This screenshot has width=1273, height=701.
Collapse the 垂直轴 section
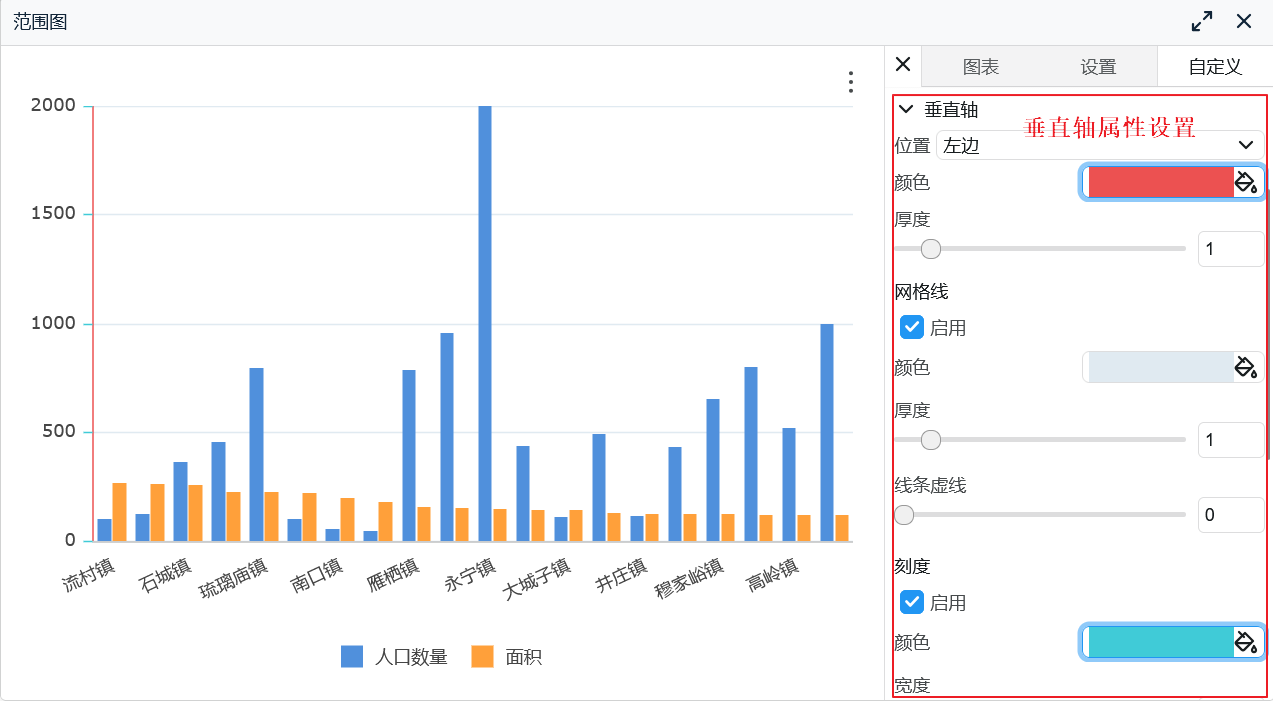(x=906, y=109)
